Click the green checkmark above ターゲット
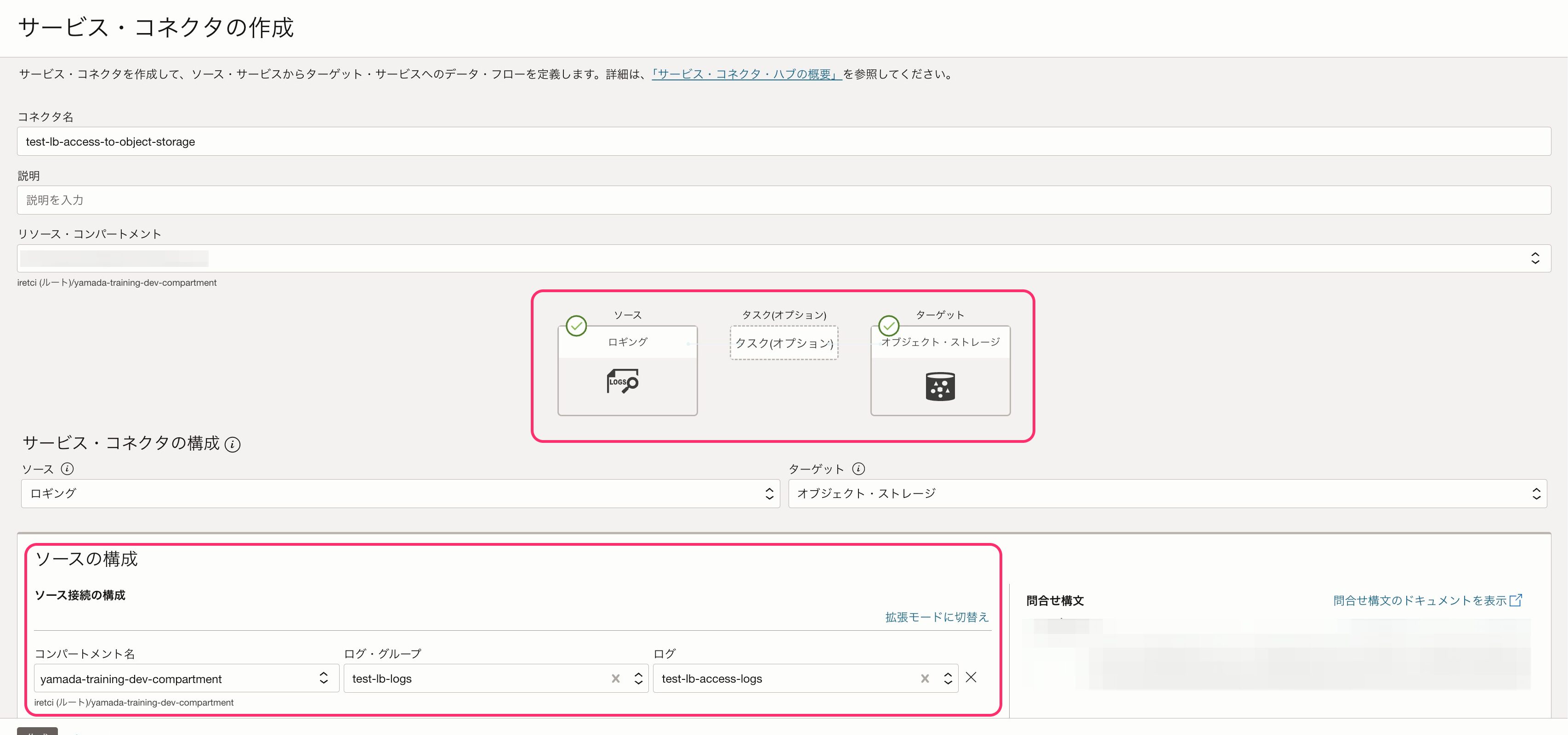 [x=889, y=326]
